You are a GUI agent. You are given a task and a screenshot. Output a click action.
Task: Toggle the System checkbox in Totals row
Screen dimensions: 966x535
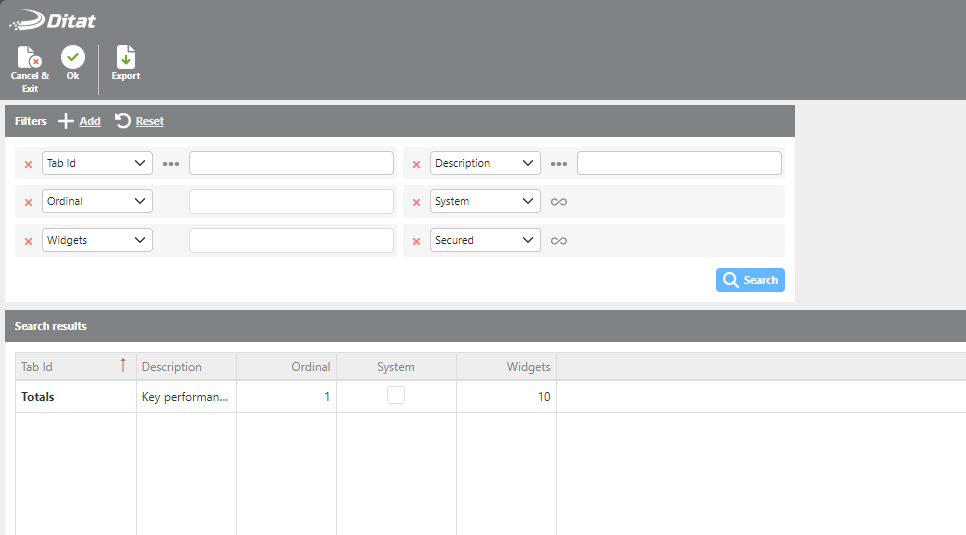(x=396, y=396)
